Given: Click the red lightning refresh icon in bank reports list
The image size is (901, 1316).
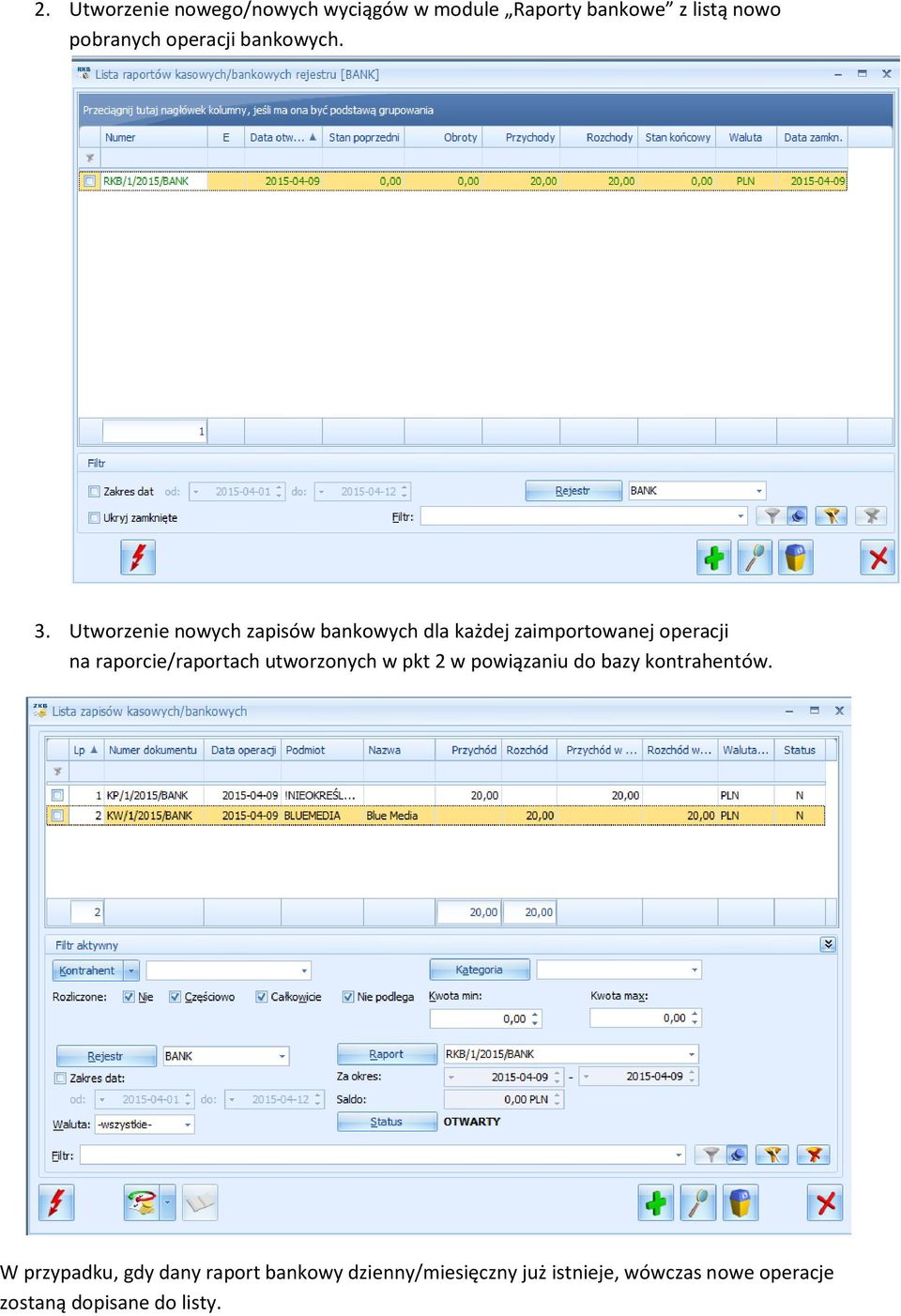Looking at the screenshot, I should tap(137, 558).
